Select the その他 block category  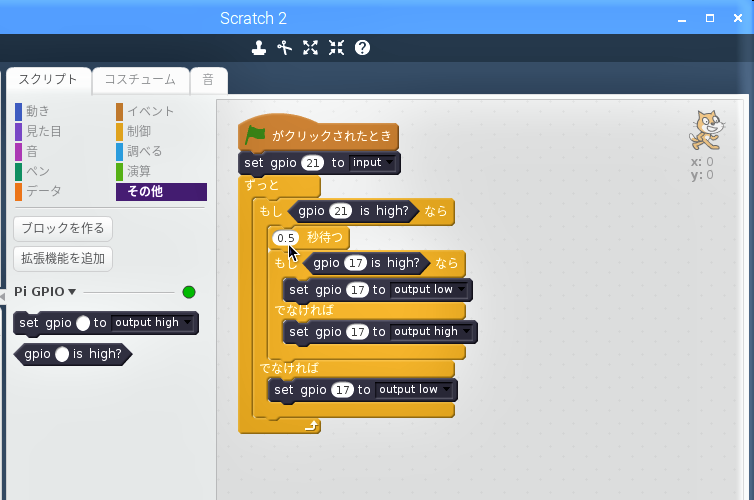pos(162,191)
